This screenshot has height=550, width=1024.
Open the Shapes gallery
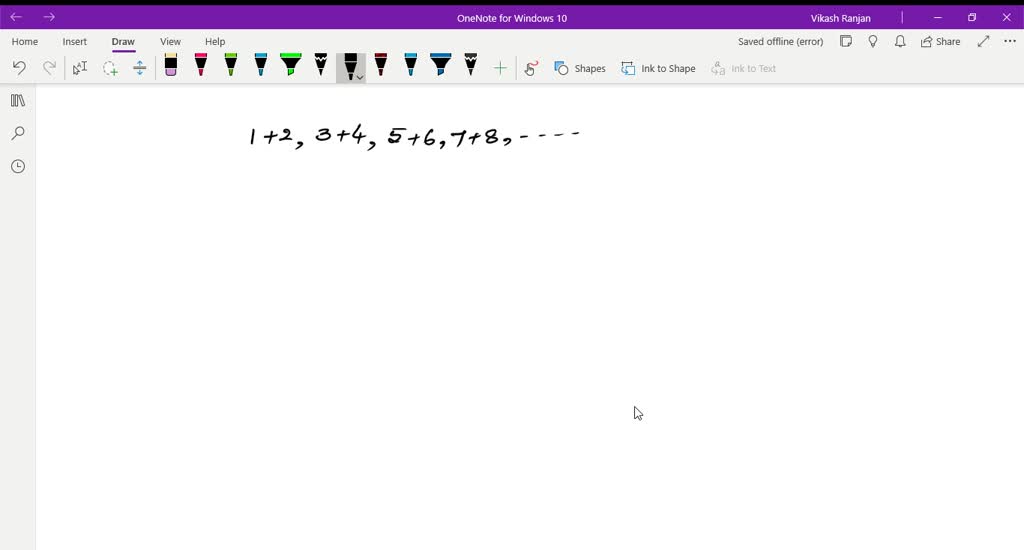(x=580, y=68)
